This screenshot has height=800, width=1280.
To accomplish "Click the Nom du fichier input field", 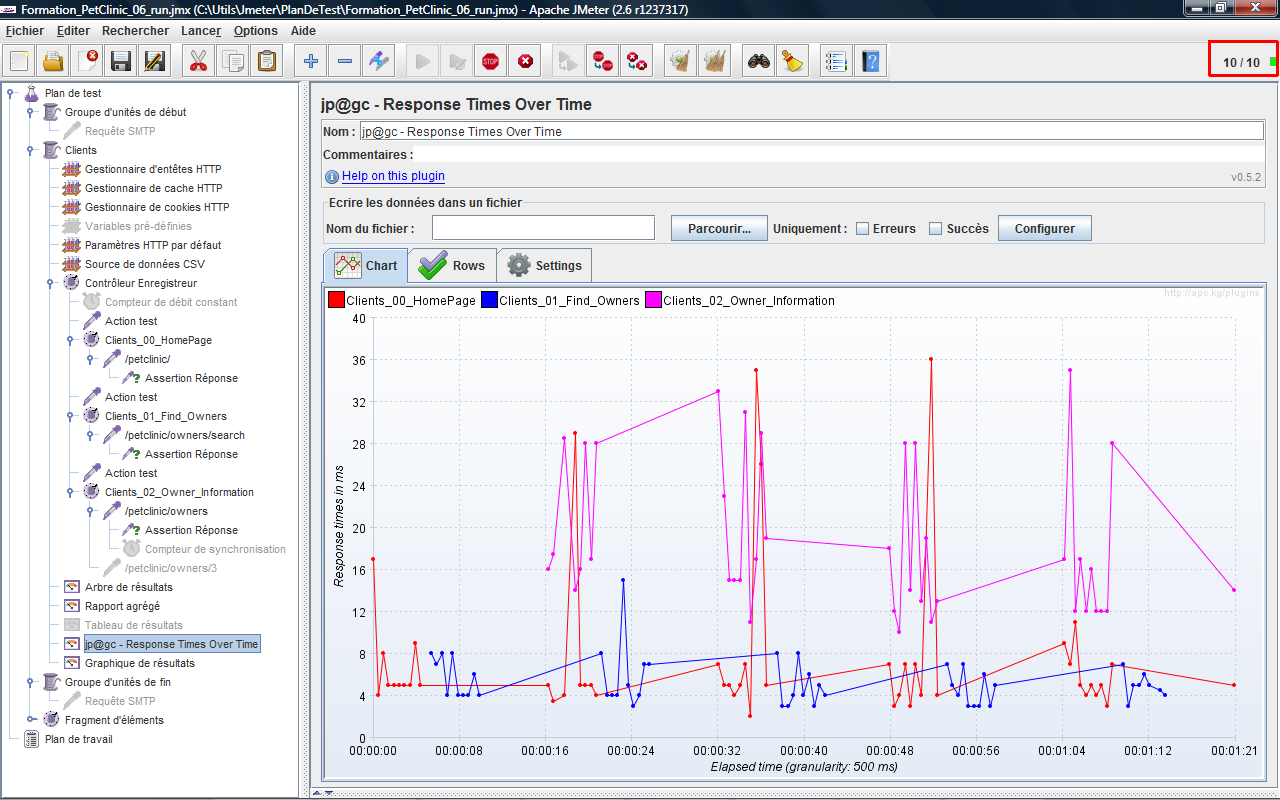I will 543,229.
